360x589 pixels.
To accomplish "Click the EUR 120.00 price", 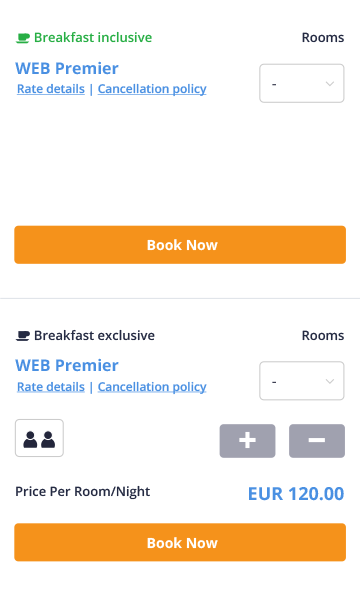I will tap(296, 494).
